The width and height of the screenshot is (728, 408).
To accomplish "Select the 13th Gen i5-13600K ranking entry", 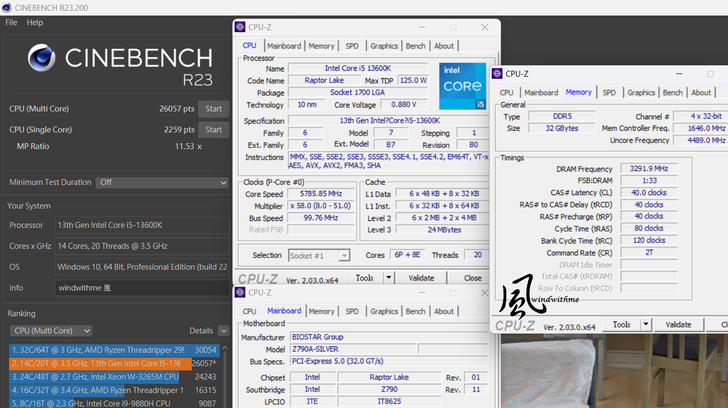I will click(x=96, y=363).
